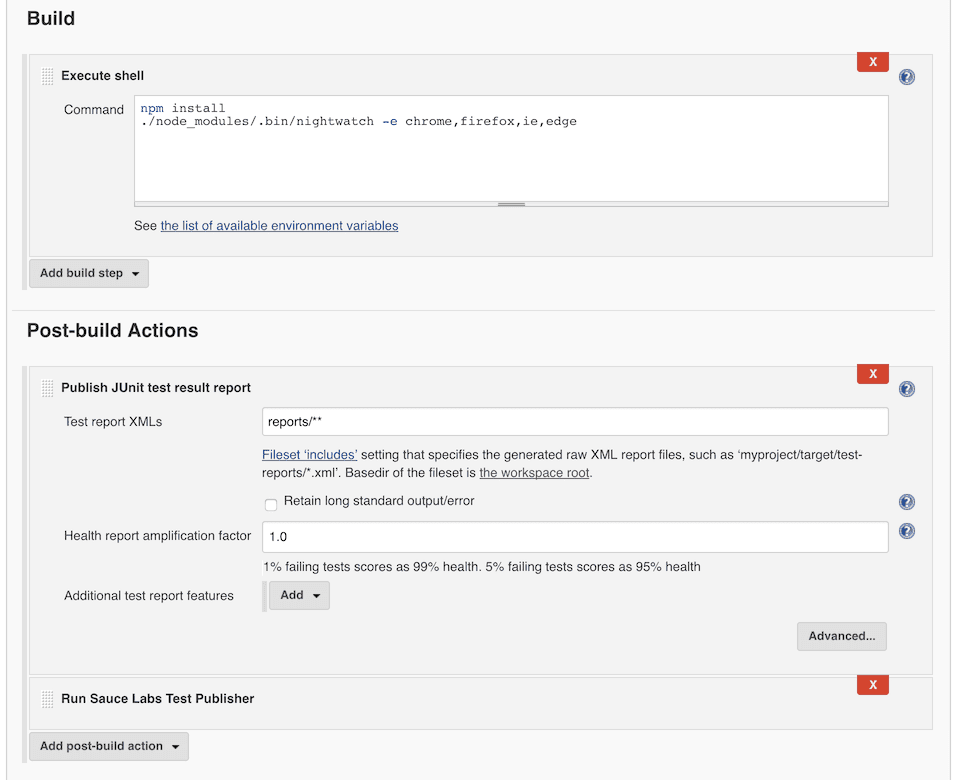Open the Add build step dropdown
Viewport: 960px width, 780px height.
pos(88,272)
